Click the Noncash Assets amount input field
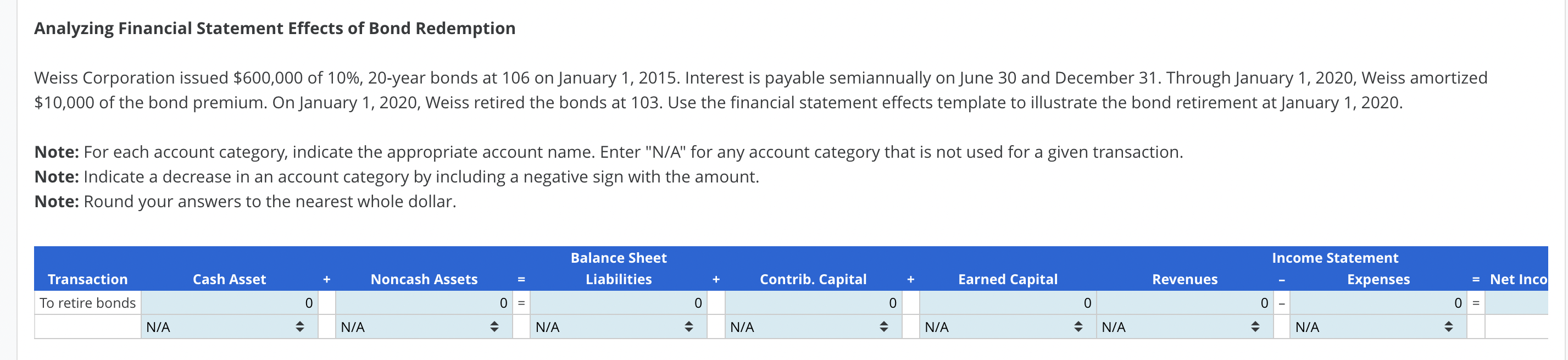The width and height of the screenshot is (1568, 360). (x=424, y=302)
